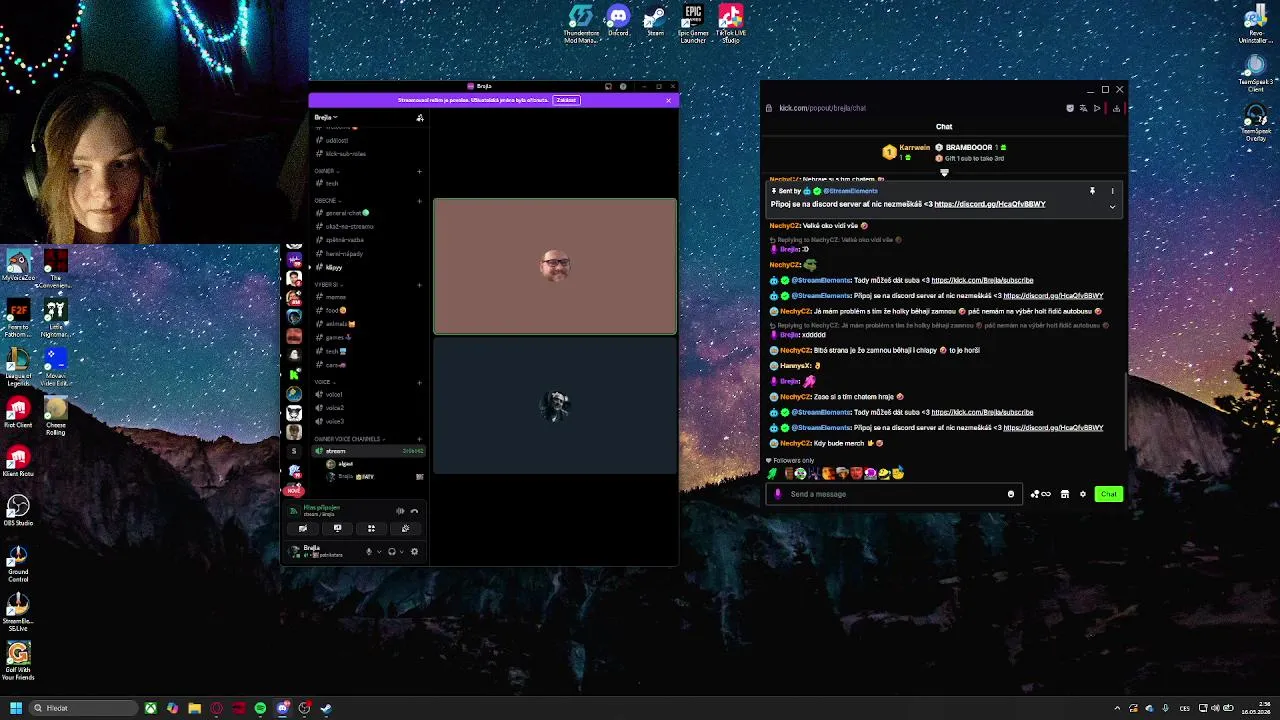Collapse the Kick chat leaderboard arrow

(x=944, y=172)
